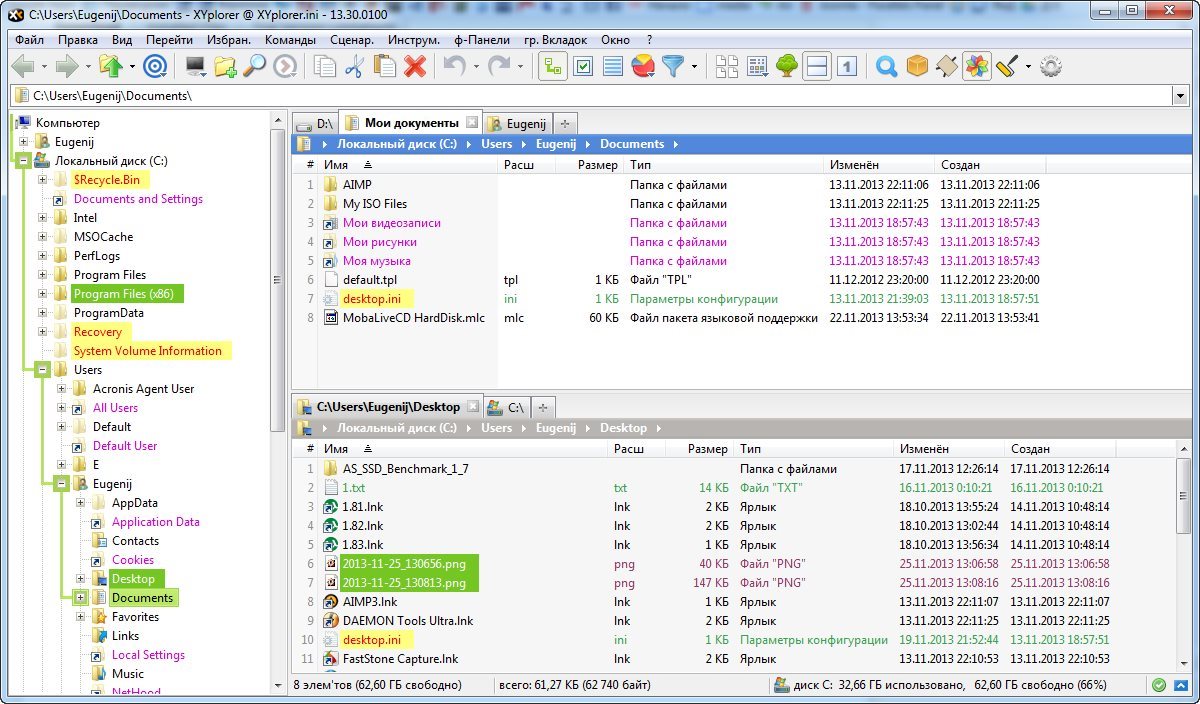Toggle color filters with the pinwheel button

point(976,67)
